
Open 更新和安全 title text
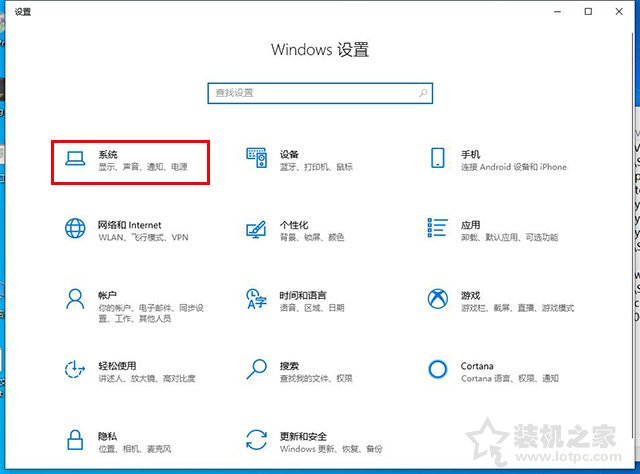[303, 436]
